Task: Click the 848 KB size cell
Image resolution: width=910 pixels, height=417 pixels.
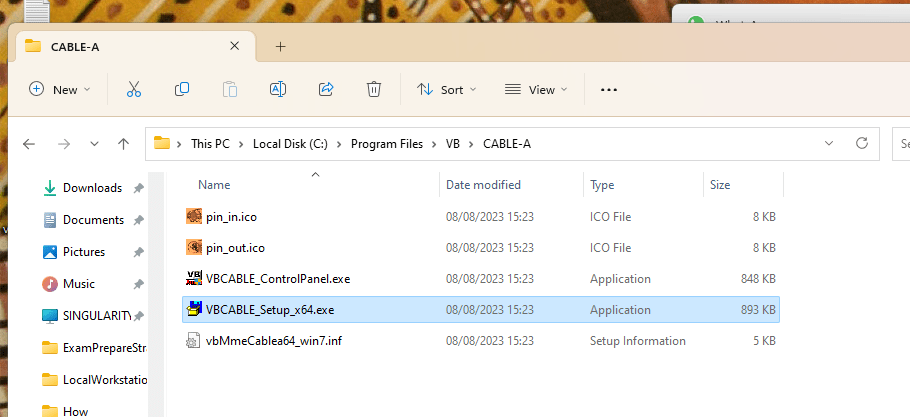Action: click(758, 278)
